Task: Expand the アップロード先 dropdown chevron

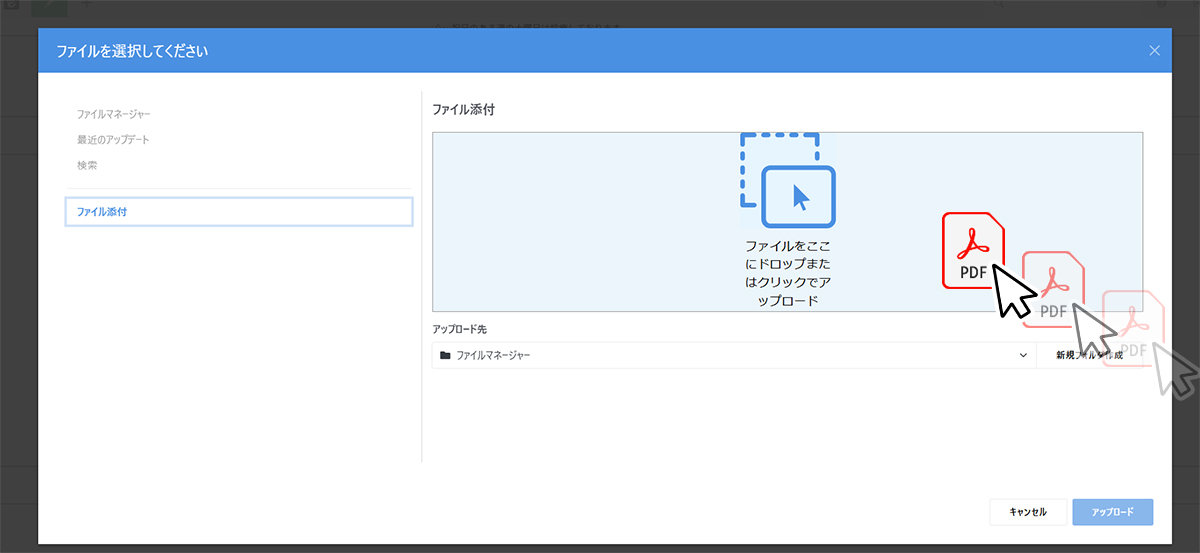Action: (x=1023, y=355)
